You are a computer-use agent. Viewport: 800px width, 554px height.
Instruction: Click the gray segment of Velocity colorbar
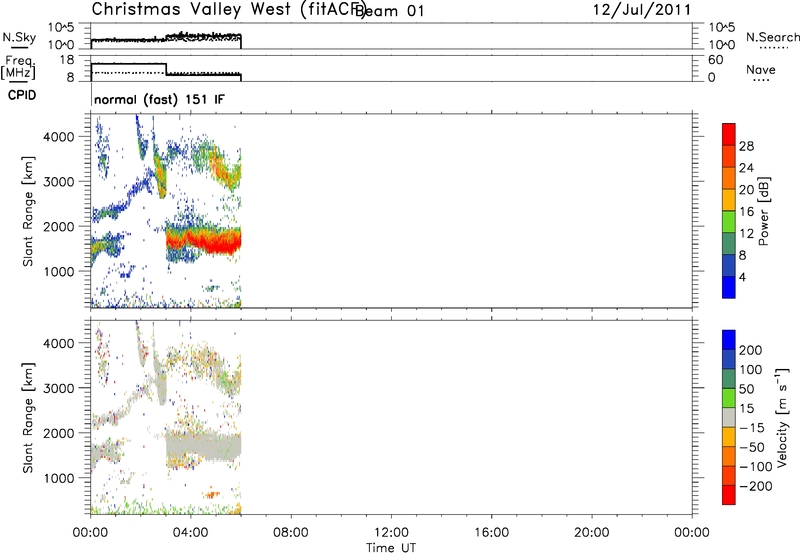pyautogui.click(x=729, y=418)
